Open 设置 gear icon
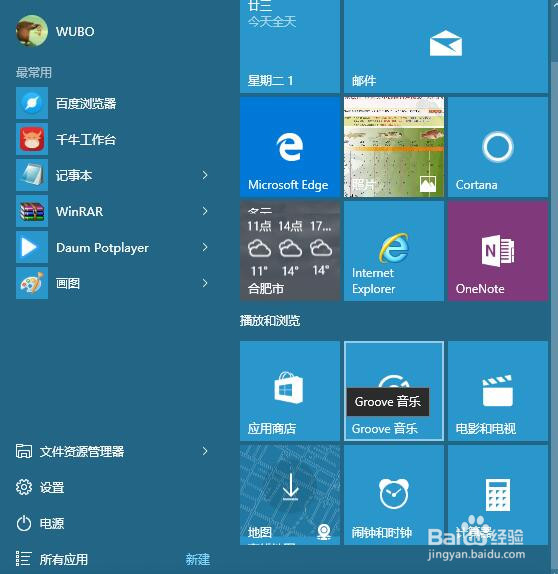Viewport: 558px width, 574px height. [x=24, y=487]
